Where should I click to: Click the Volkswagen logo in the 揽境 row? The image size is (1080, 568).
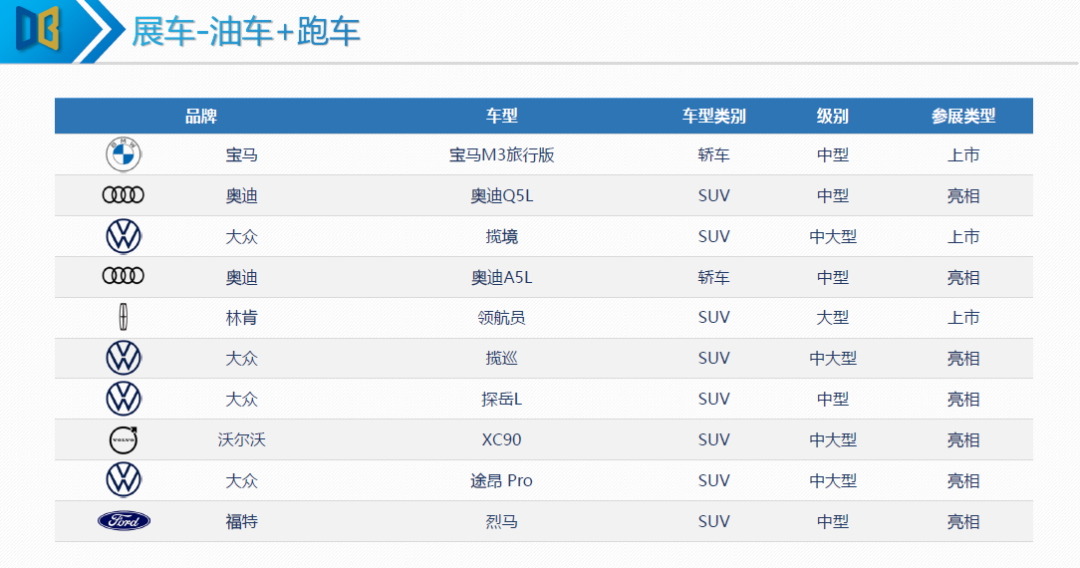coord(123,236)
